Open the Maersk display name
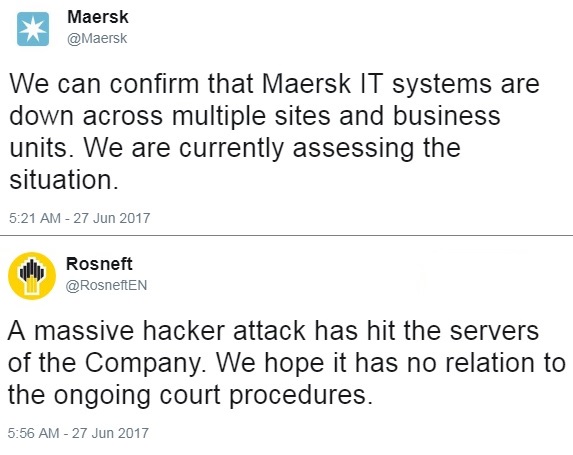The height and width of the screenshot is (455, 573). (98, 17)
